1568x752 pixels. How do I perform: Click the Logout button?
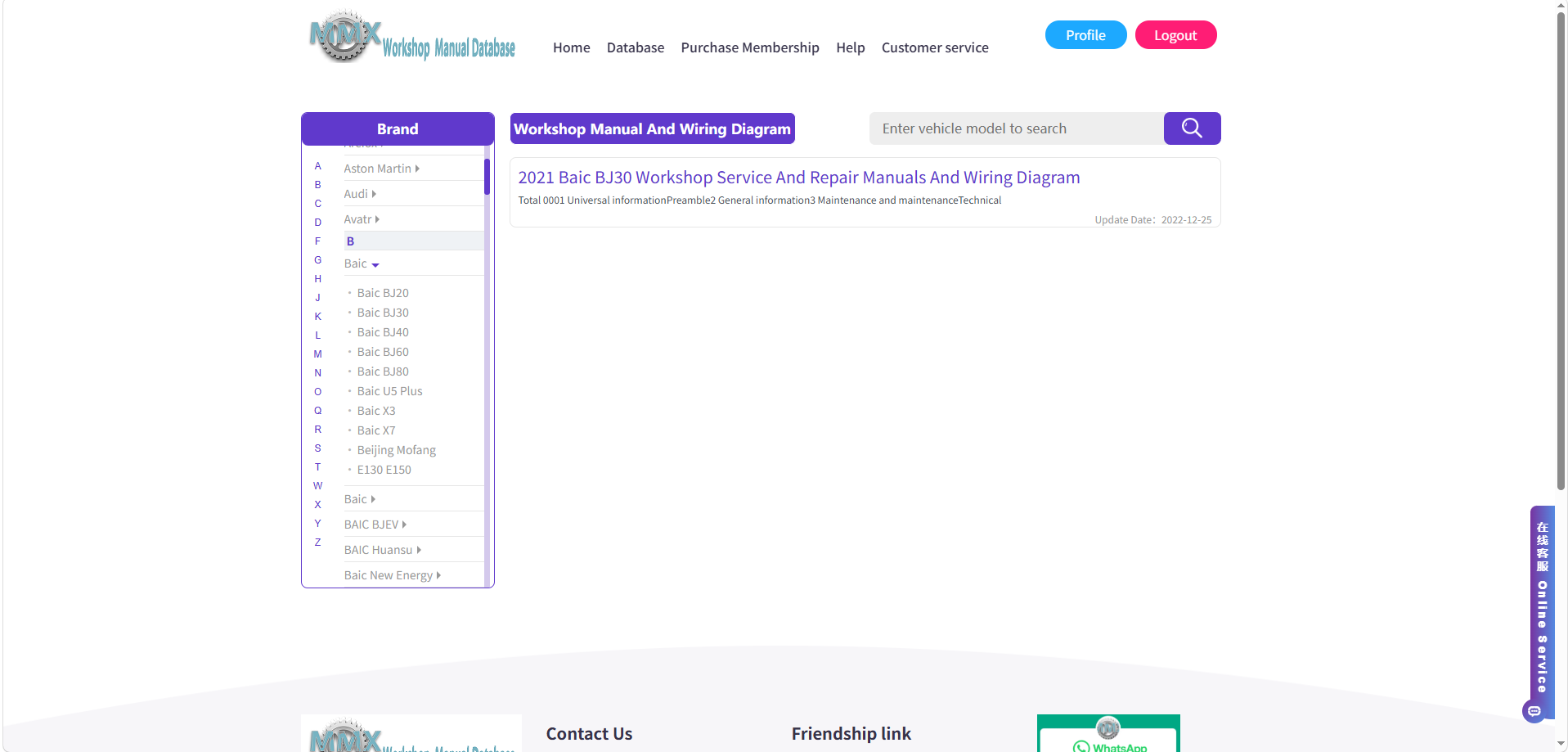click(1175, 35)
